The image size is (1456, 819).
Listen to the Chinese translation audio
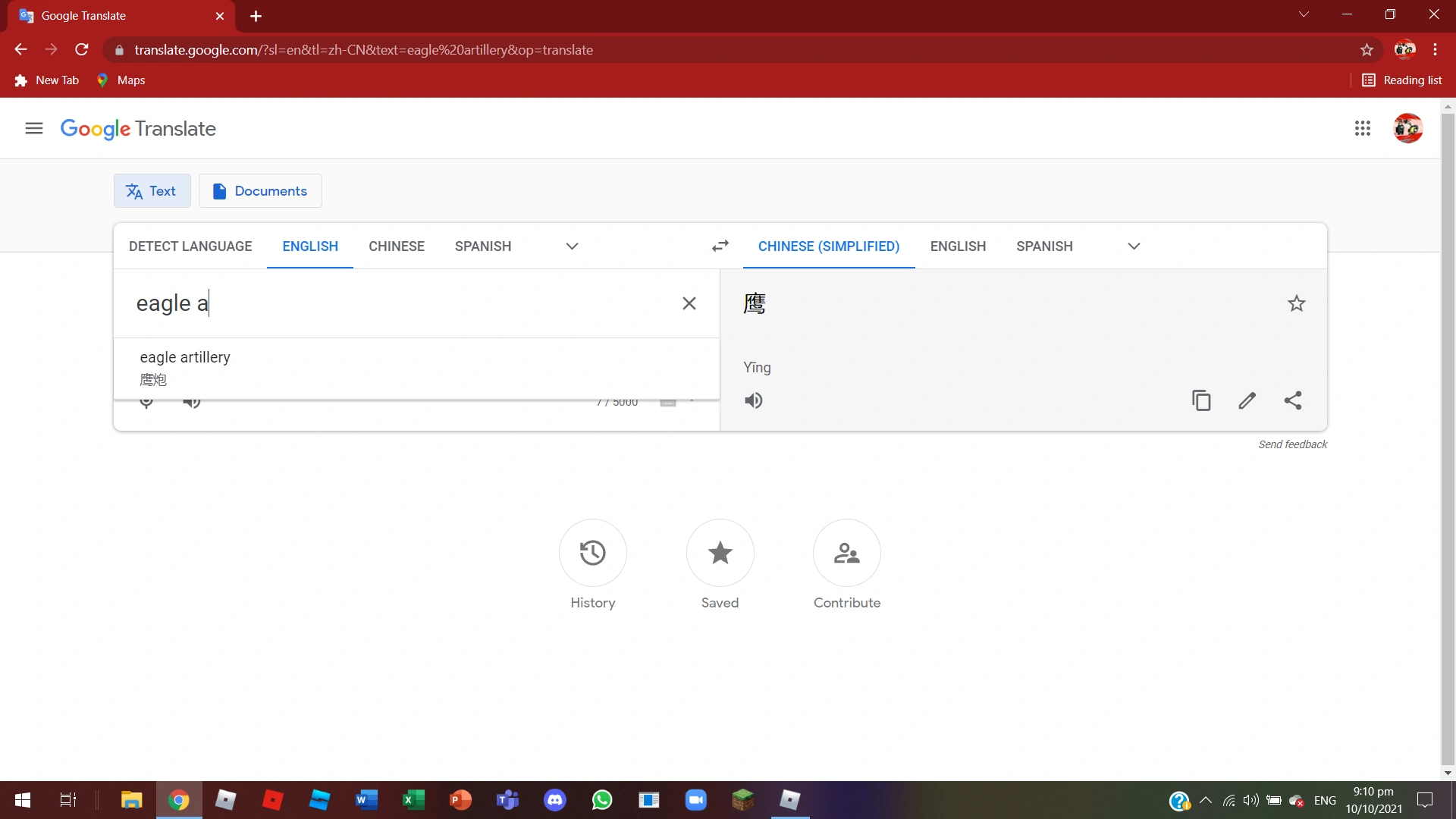753,400
